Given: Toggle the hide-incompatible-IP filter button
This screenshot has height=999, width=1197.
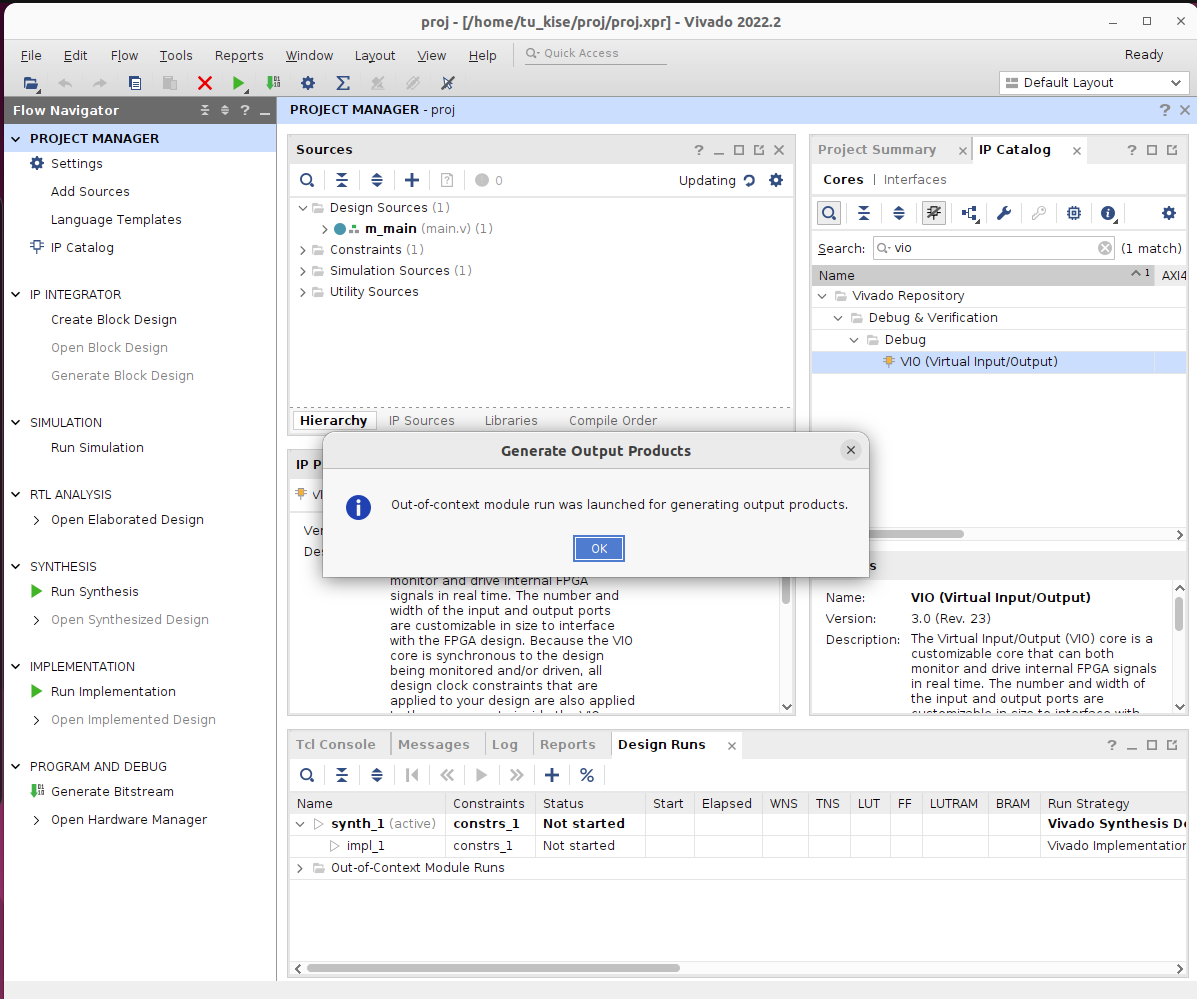Looking at the screenshot, I should [933, 213].
